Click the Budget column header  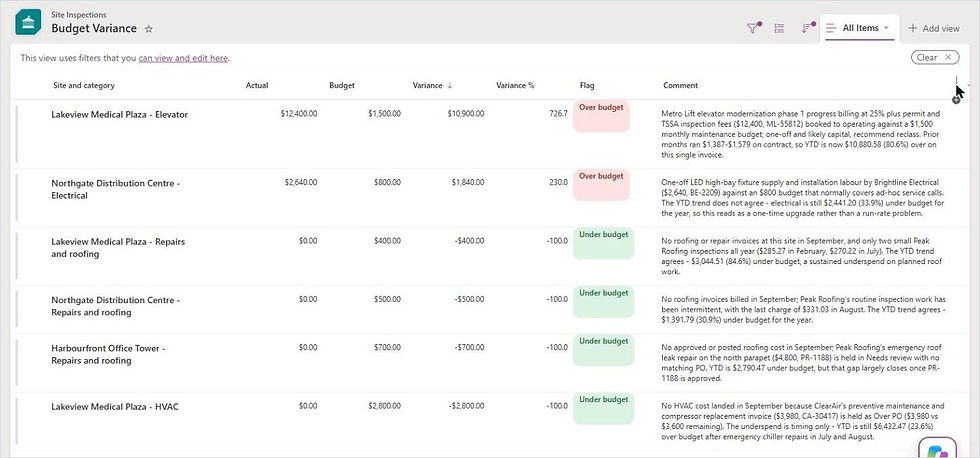point(342,86)
